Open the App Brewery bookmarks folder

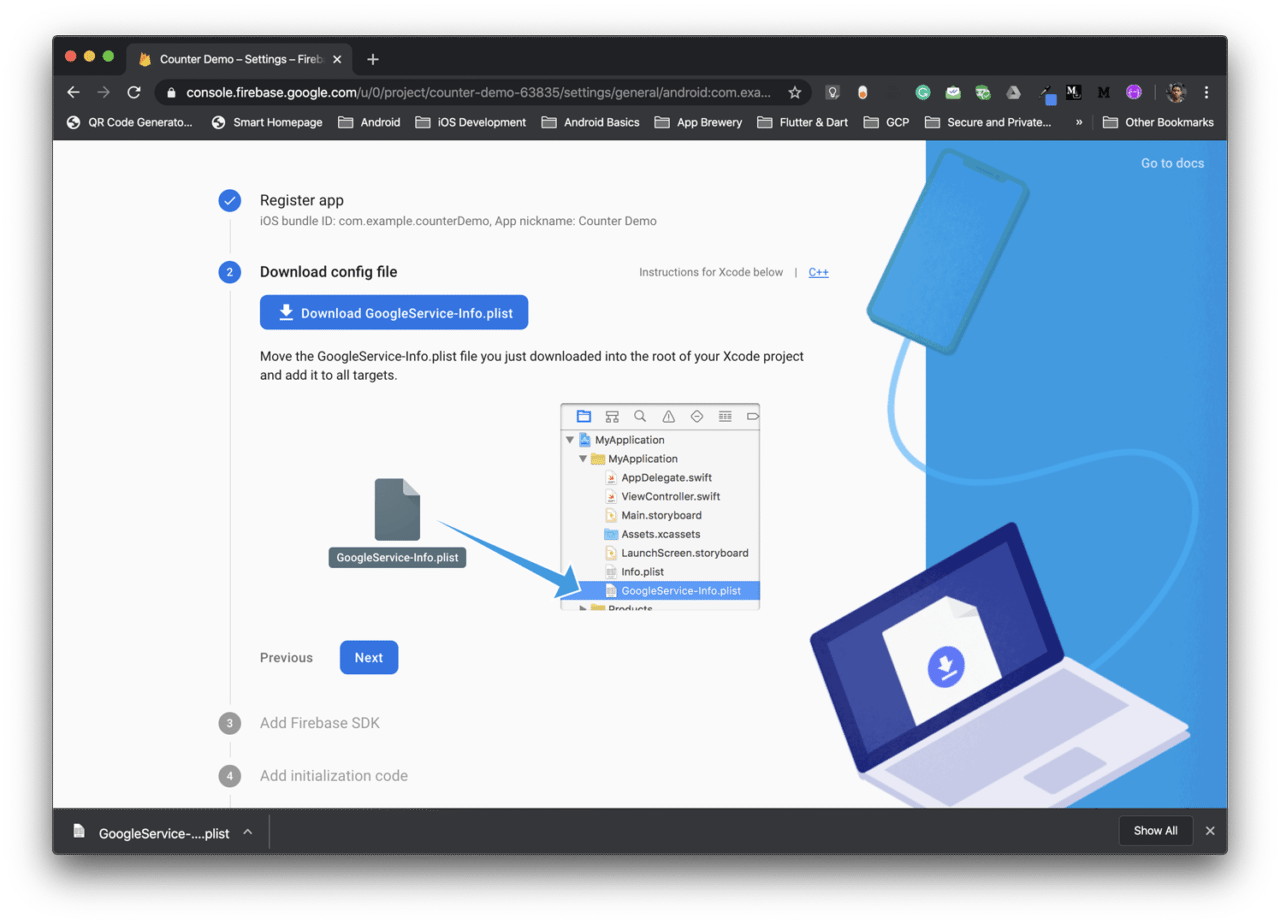(x=698, y=122)
